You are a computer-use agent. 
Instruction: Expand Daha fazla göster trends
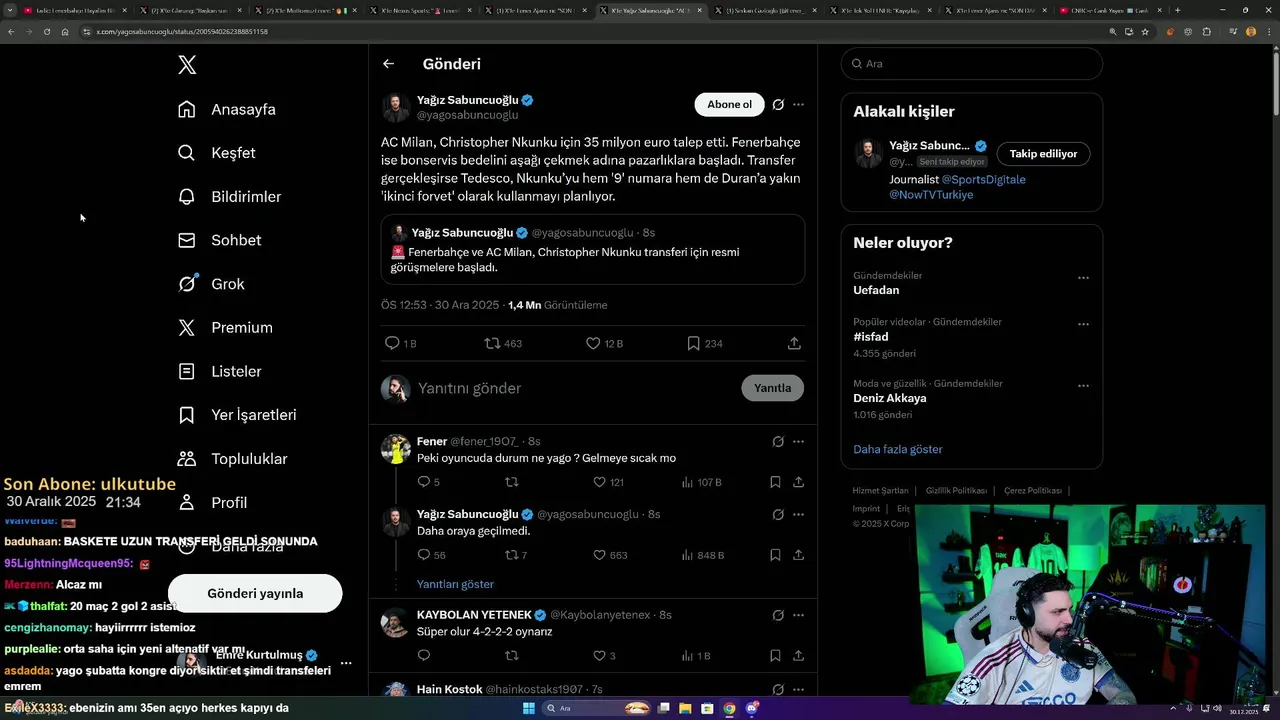coord(898,449)
